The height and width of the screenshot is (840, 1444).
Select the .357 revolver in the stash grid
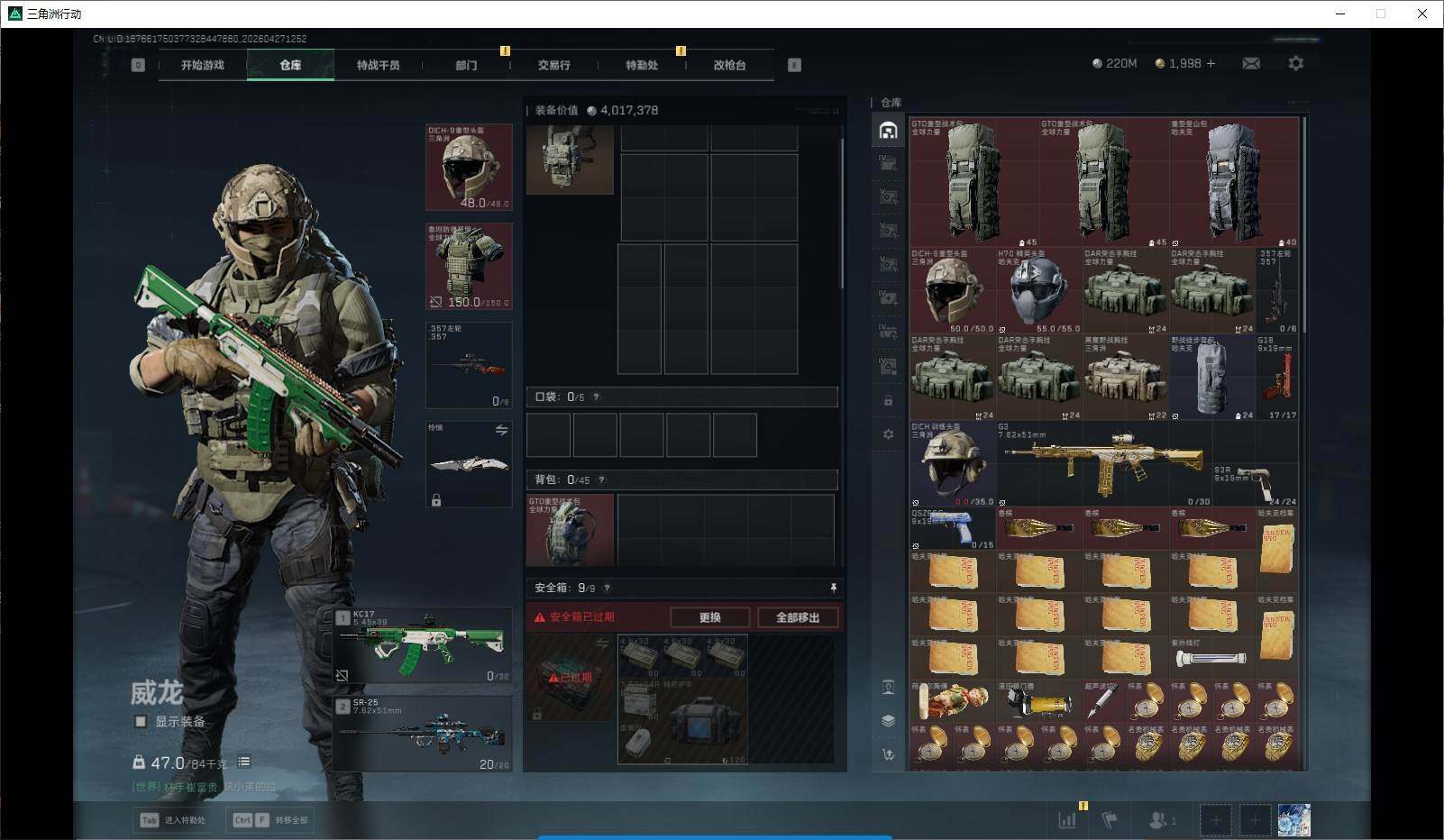tap(1277, 291)
